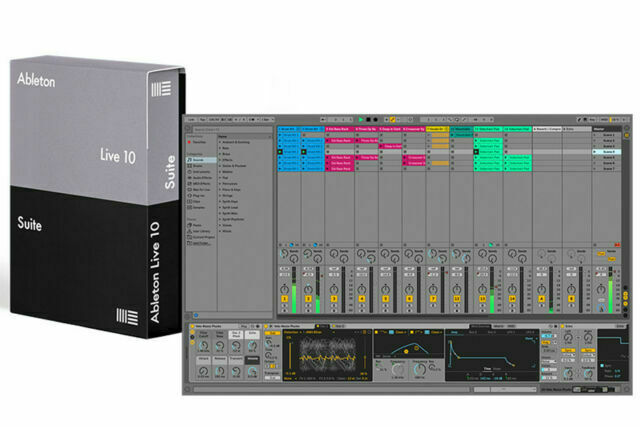Viewport: 640px width, 427px height.
Task: Toggle track 13 activator button
Action: click(x=482, y=299)
